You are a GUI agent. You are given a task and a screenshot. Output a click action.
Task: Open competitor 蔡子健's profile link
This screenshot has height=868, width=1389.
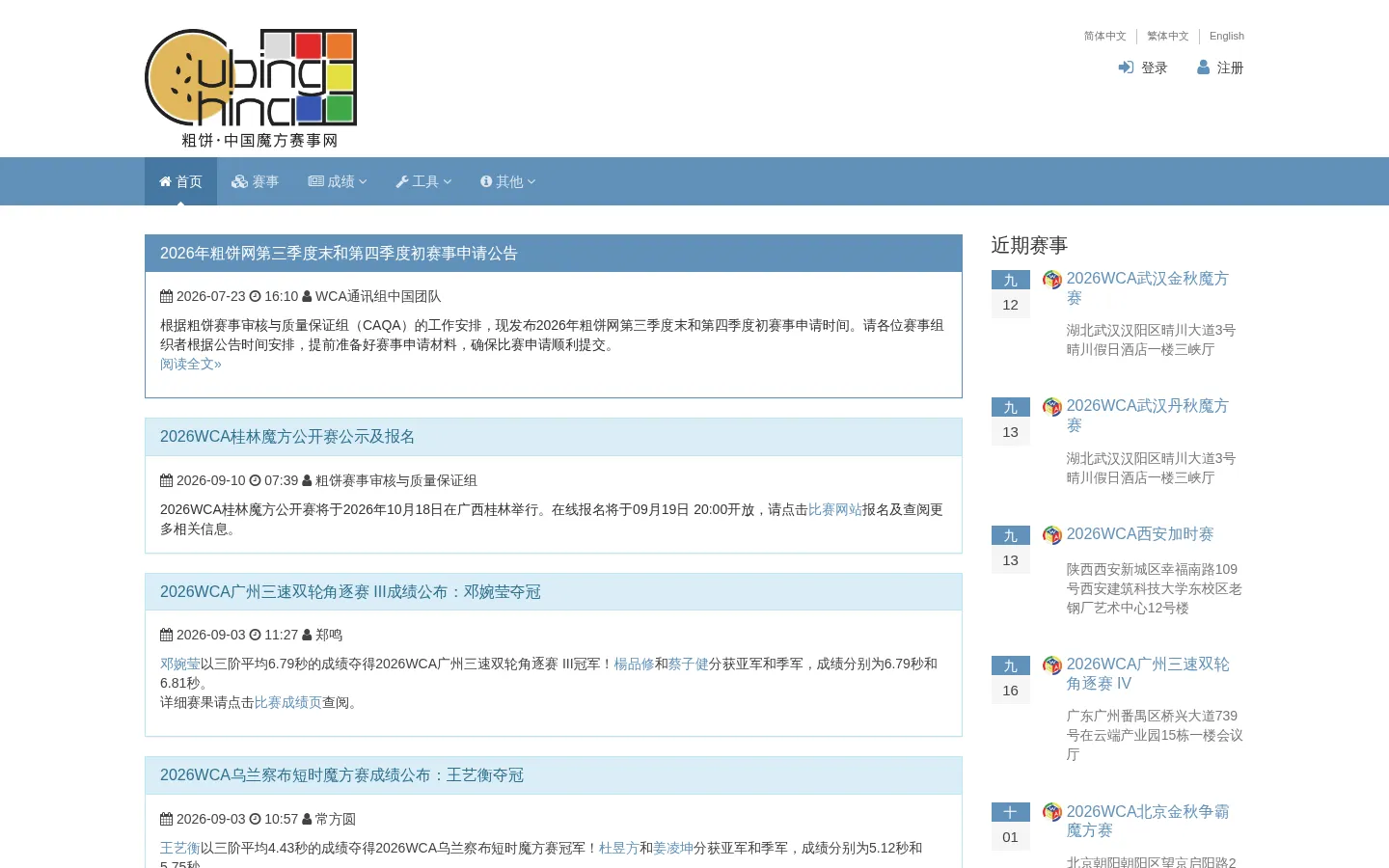[688, 664]
